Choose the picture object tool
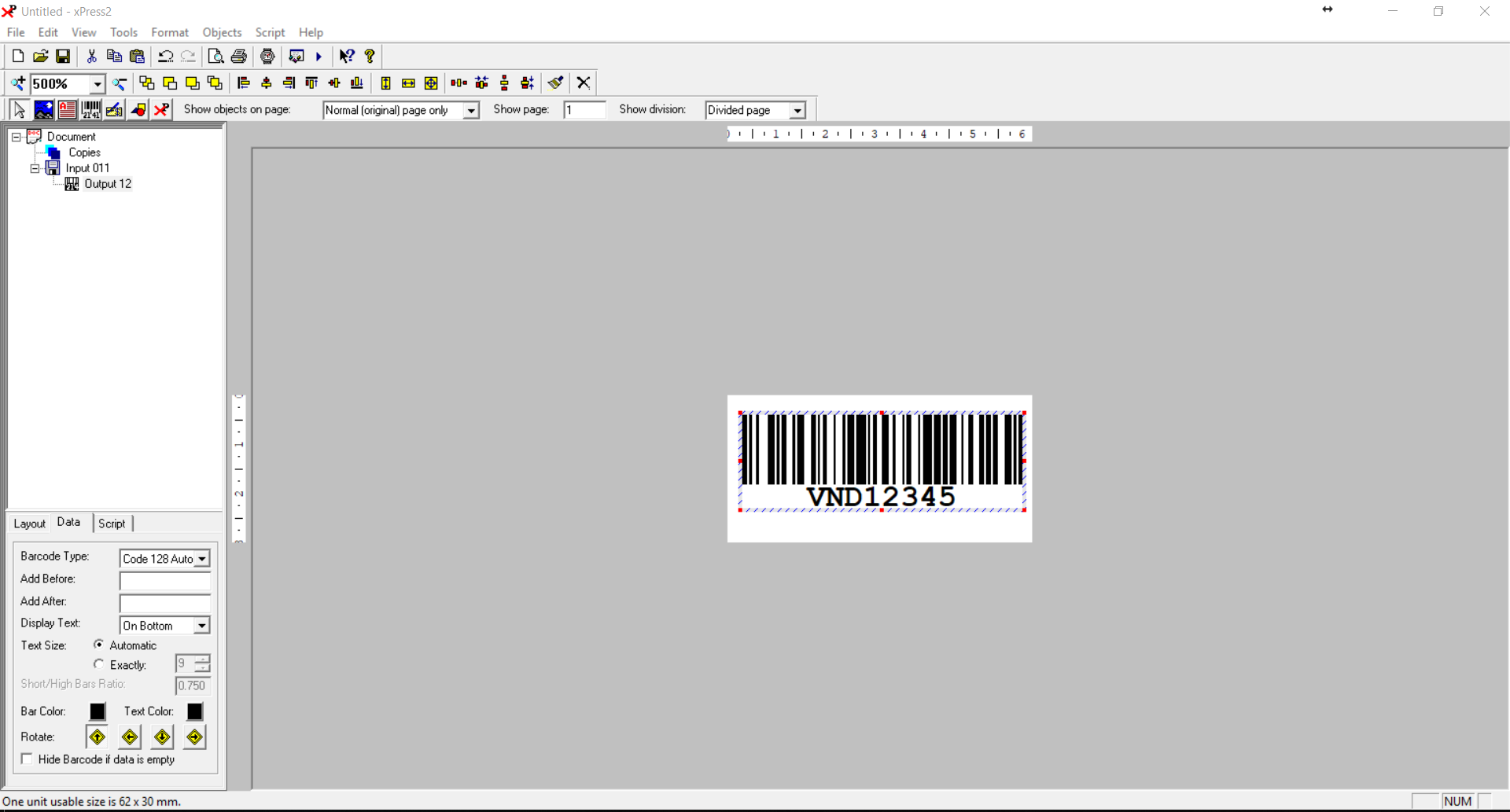The height and width of the screenshot is (812, 1510). pos(44,110)
